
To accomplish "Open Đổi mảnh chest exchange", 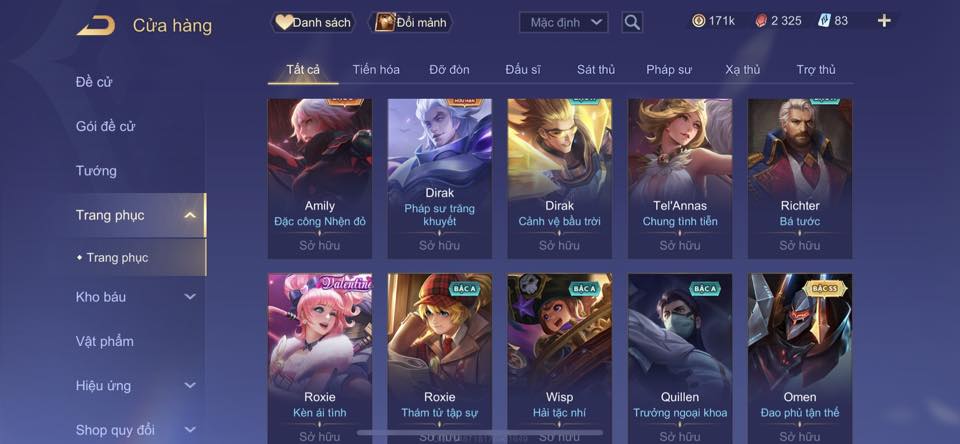I will pos(411,23).
